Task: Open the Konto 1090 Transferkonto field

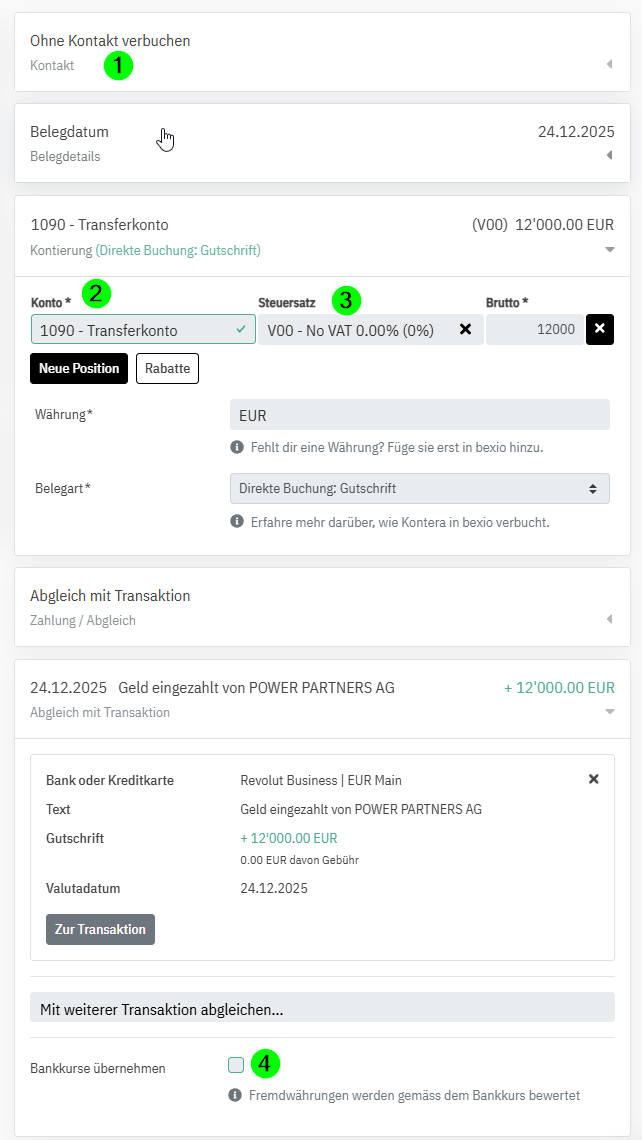Action: pos(143,329)
